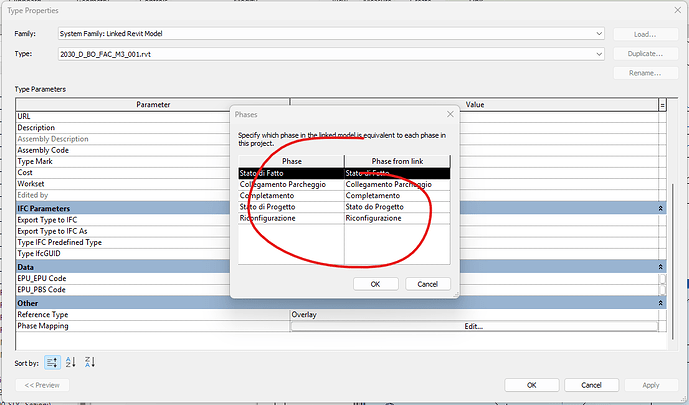Select the Riconfigurazione cell in Phase column
The height and width of the screenshot is (405, 689).
290,218
